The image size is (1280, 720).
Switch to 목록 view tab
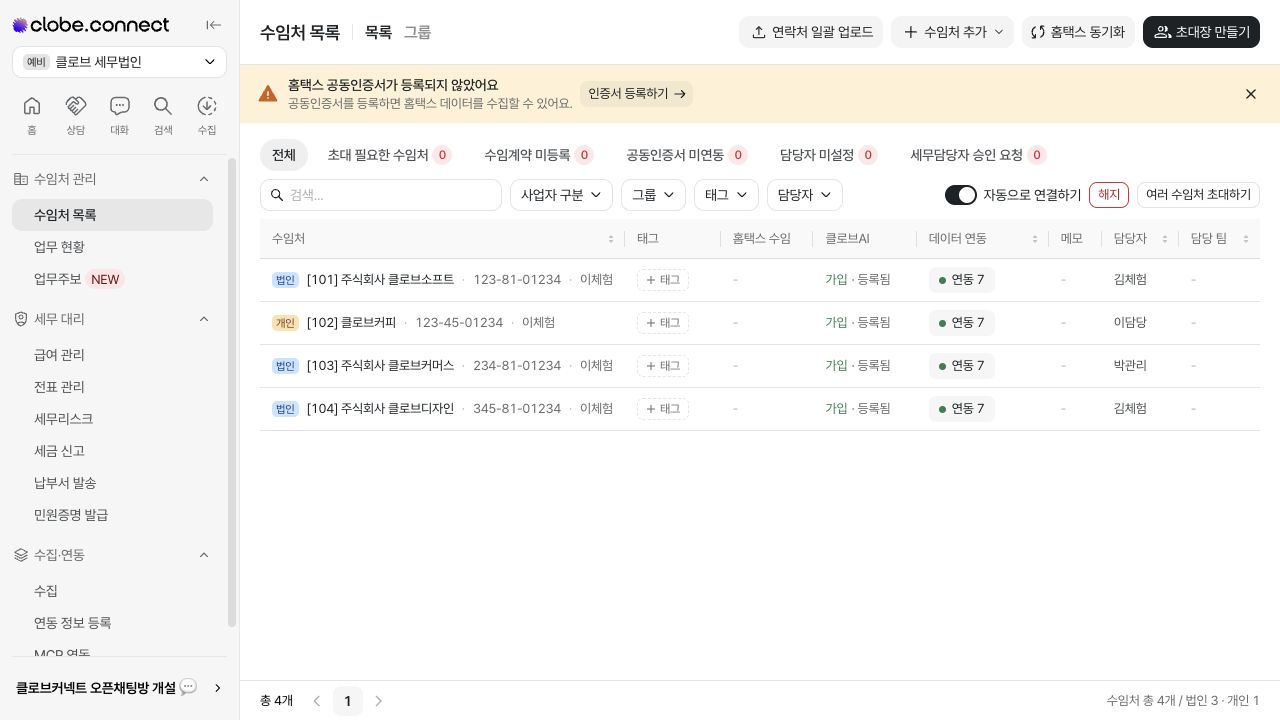coord(378,32)
